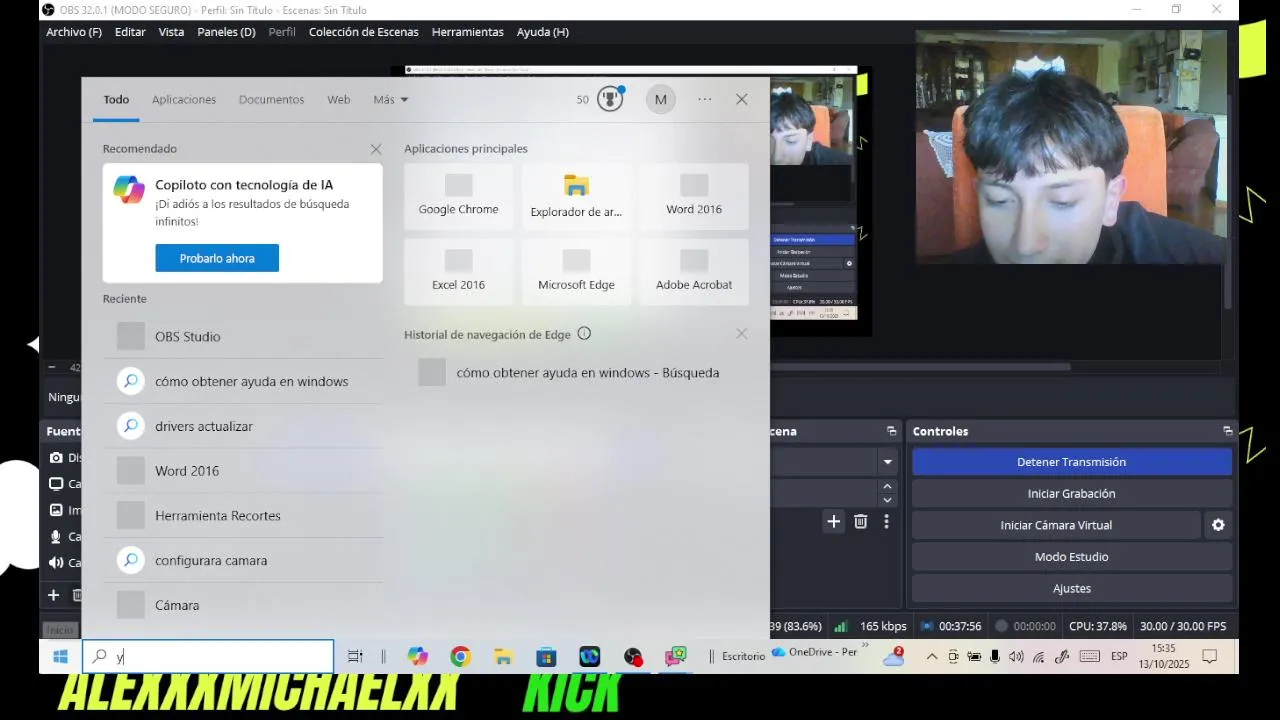Open the ESP input language indicator
The height and width of the screenshot is (720, 1280).
pyautogui.click(x=1119, y=656)
